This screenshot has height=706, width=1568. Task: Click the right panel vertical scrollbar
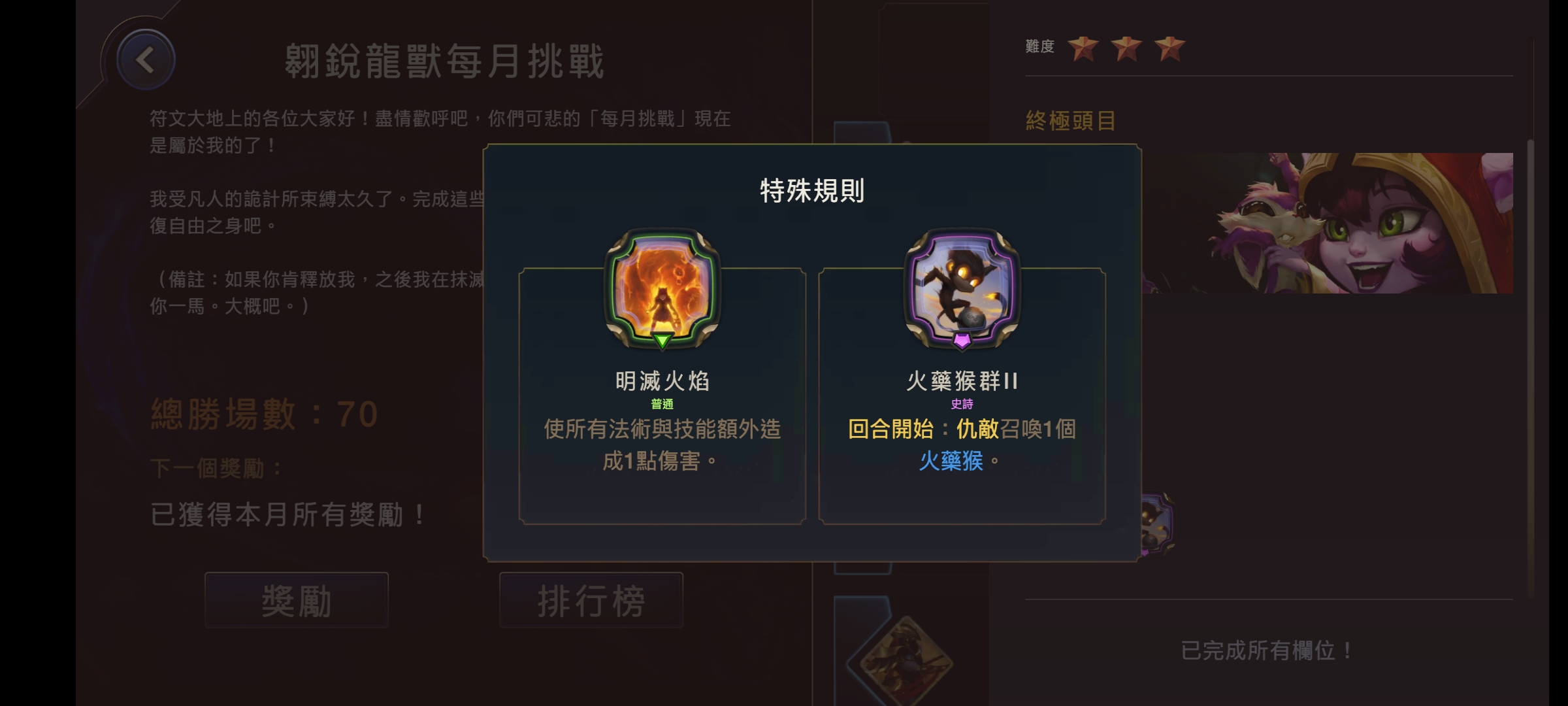[1529, 369]
